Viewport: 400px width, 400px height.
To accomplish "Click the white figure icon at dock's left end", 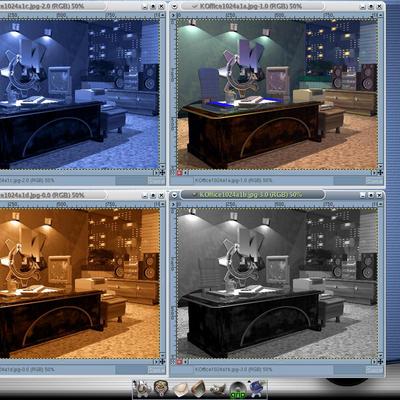I will point(142,389).
